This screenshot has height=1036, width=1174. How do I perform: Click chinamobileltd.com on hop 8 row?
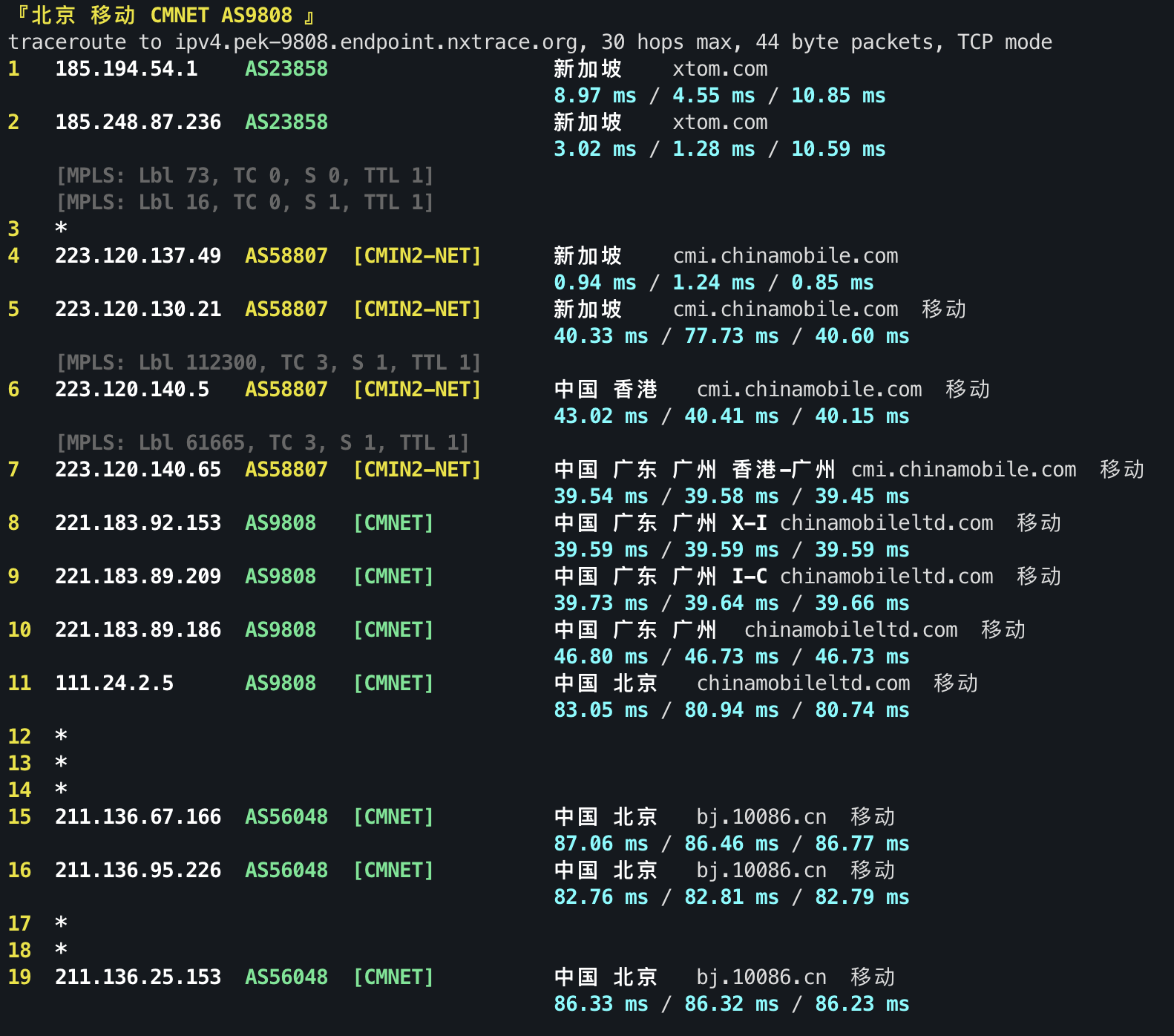click(886, 523)
